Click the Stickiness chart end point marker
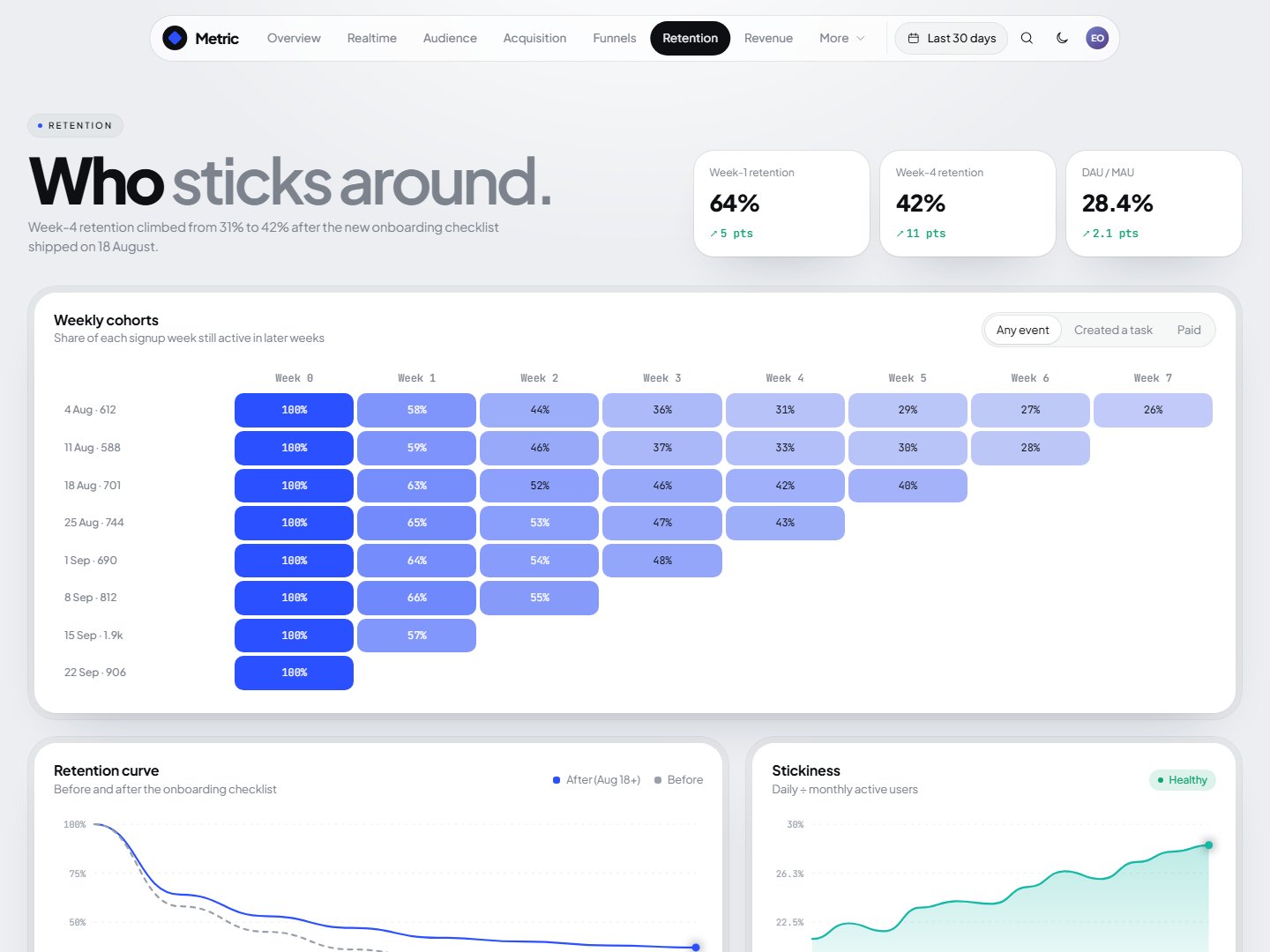Viewport: 1270px width, 952px height. click(x=1208, y=845)
